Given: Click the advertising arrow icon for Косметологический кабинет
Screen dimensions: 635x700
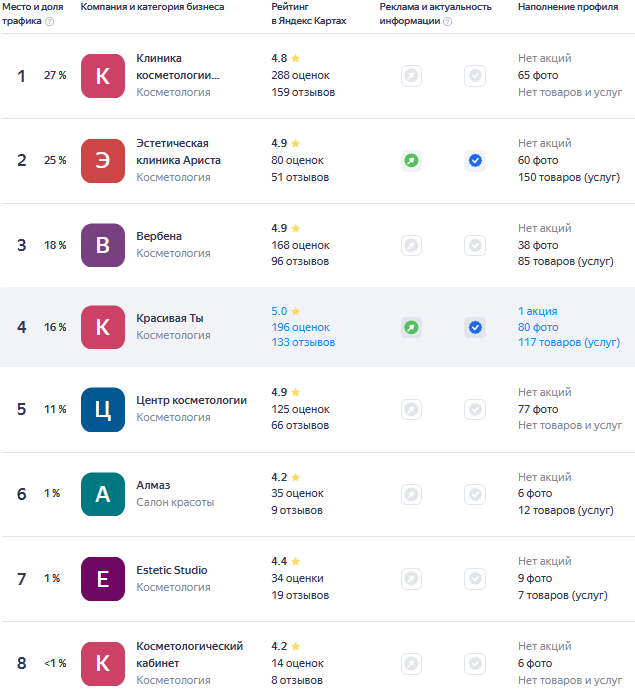Looking at the screenshot, I should pyautogui.click(x=411, y=664).
